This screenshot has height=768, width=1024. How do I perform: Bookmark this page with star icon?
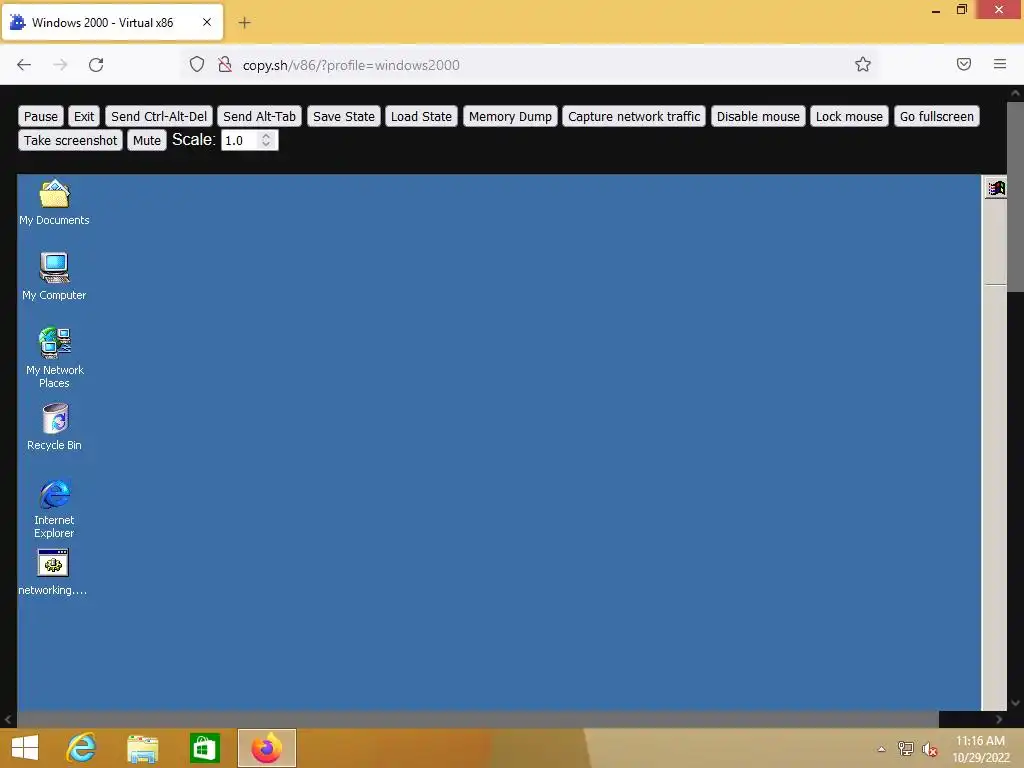coord(863,64)
